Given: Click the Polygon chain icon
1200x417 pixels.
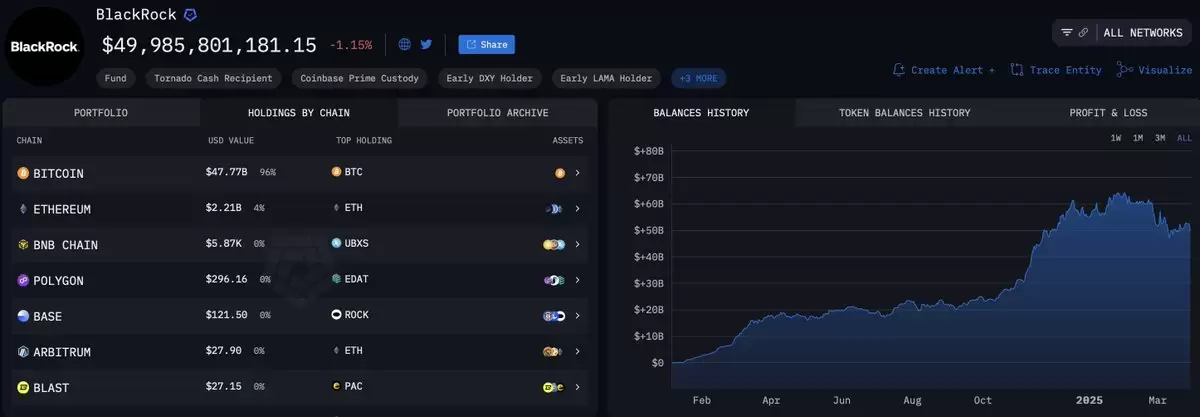Looking at the screenshot, I should click(x=24, y=280).
